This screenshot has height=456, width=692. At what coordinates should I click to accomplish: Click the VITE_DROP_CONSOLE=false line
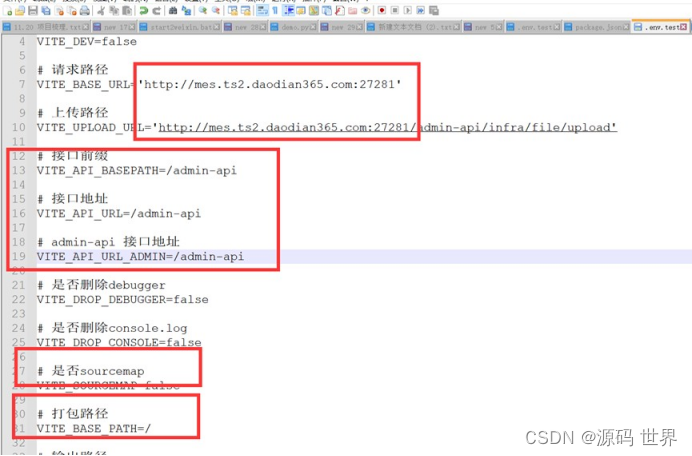tap(119, 343)
